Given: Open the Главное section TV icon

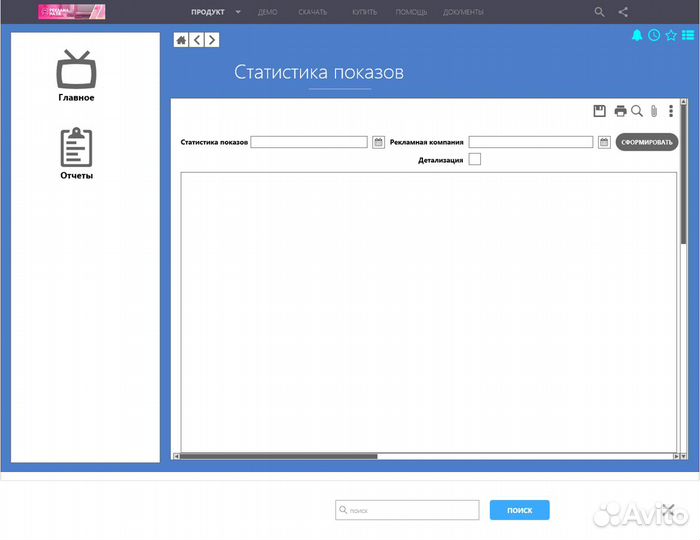Looking at the screenshot, I should pos(76,69).
